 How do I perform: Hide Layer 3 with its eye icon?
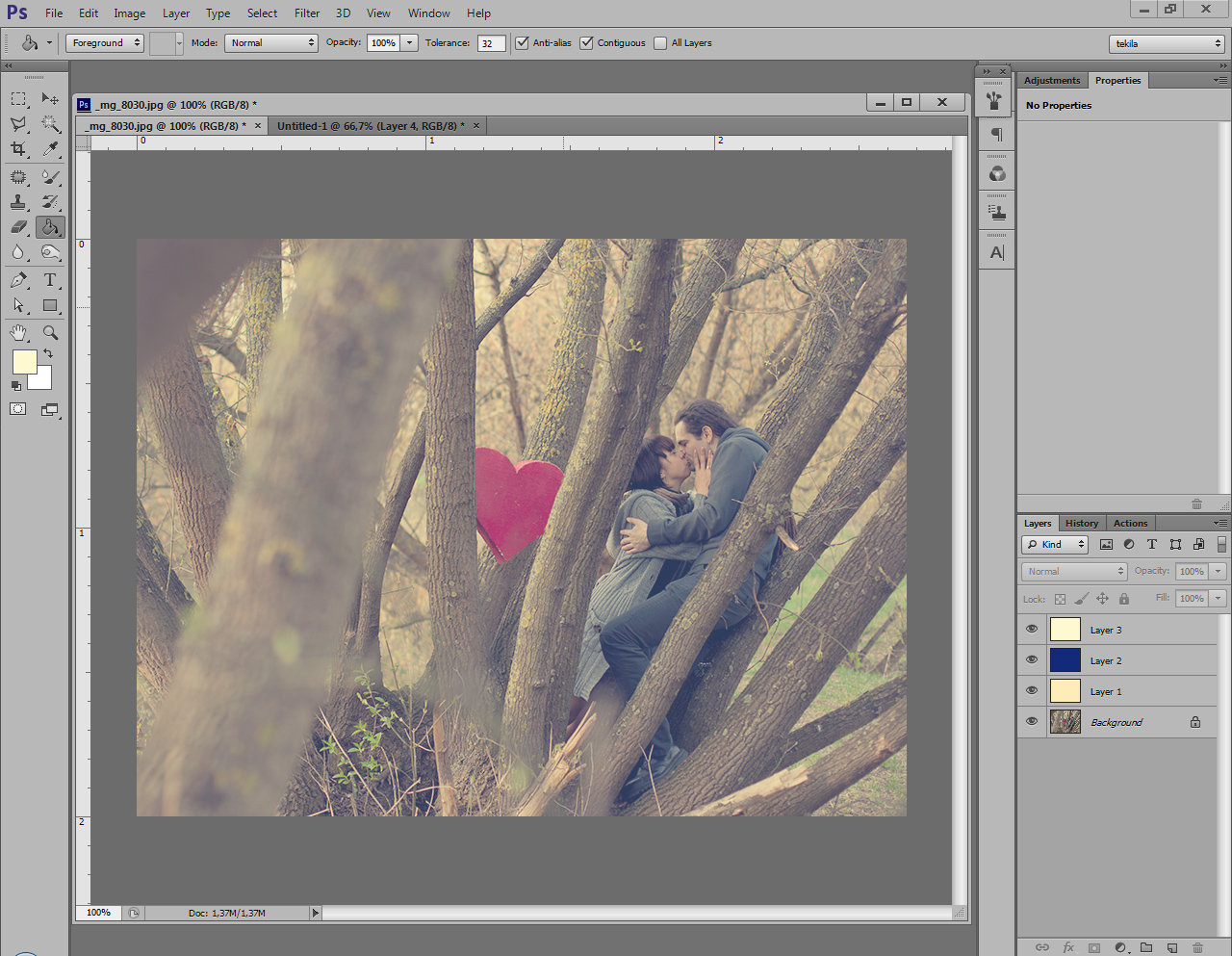coord(1032,629)
